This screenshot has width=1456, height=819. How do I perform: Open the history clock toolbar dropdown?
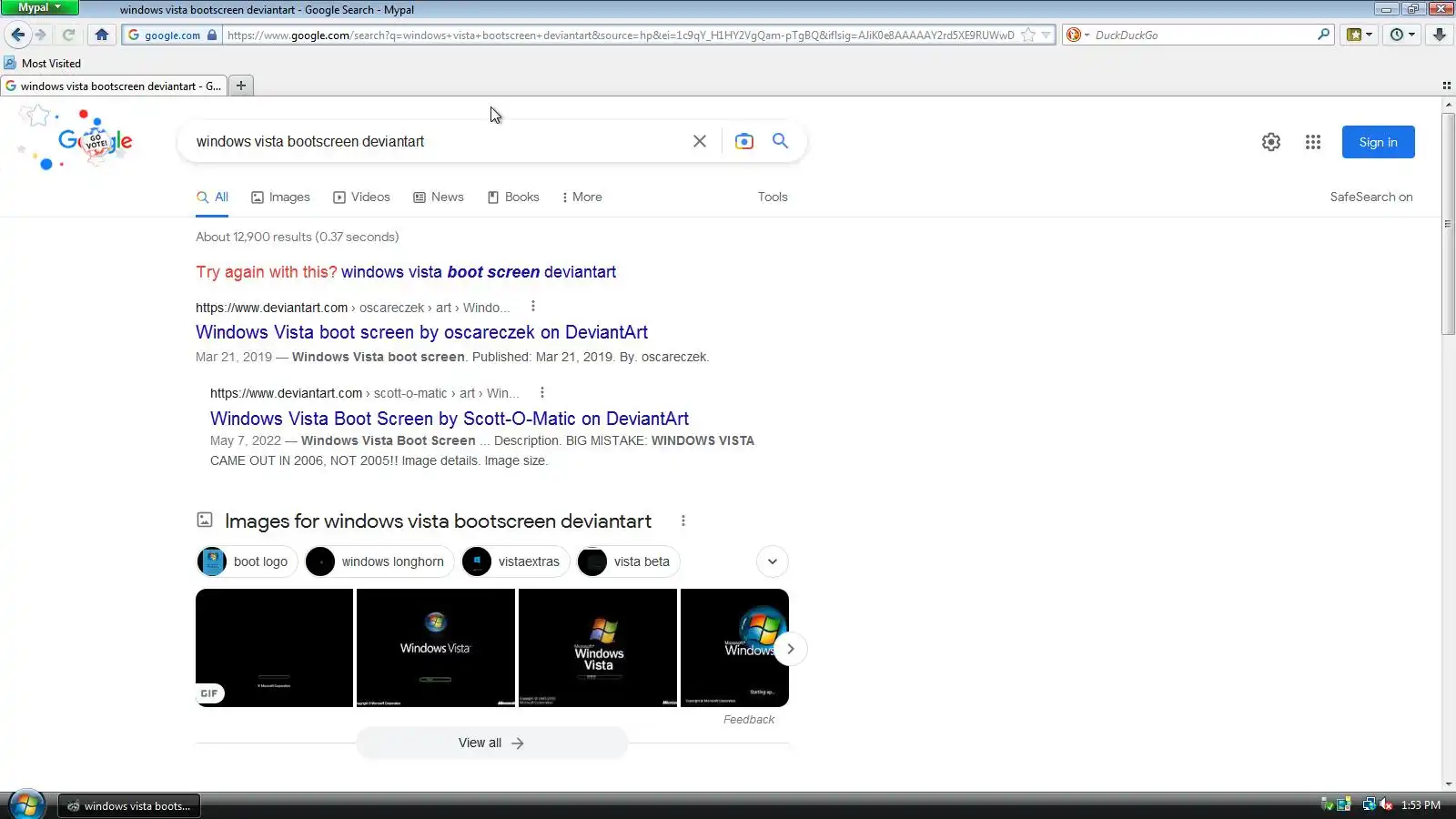click(1401, 35)
